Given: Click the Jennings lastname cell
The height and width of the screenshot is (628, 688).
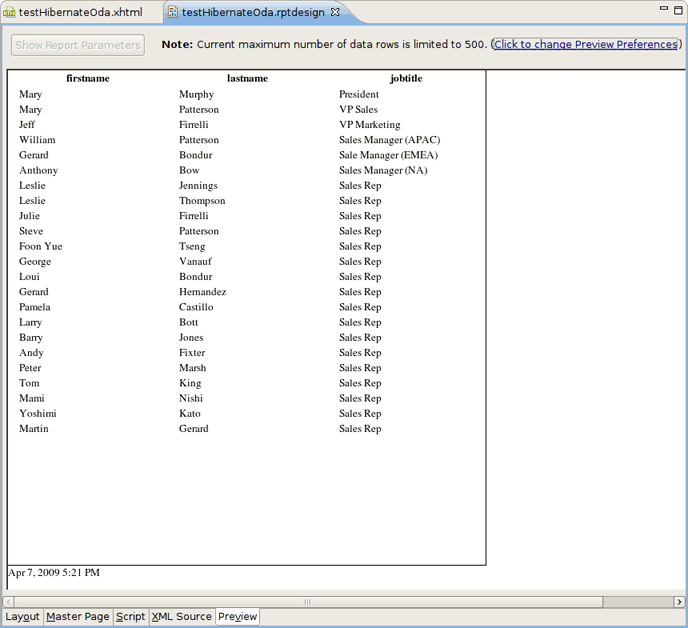Looking at the screenshot, I should click(x=198, y=186).
